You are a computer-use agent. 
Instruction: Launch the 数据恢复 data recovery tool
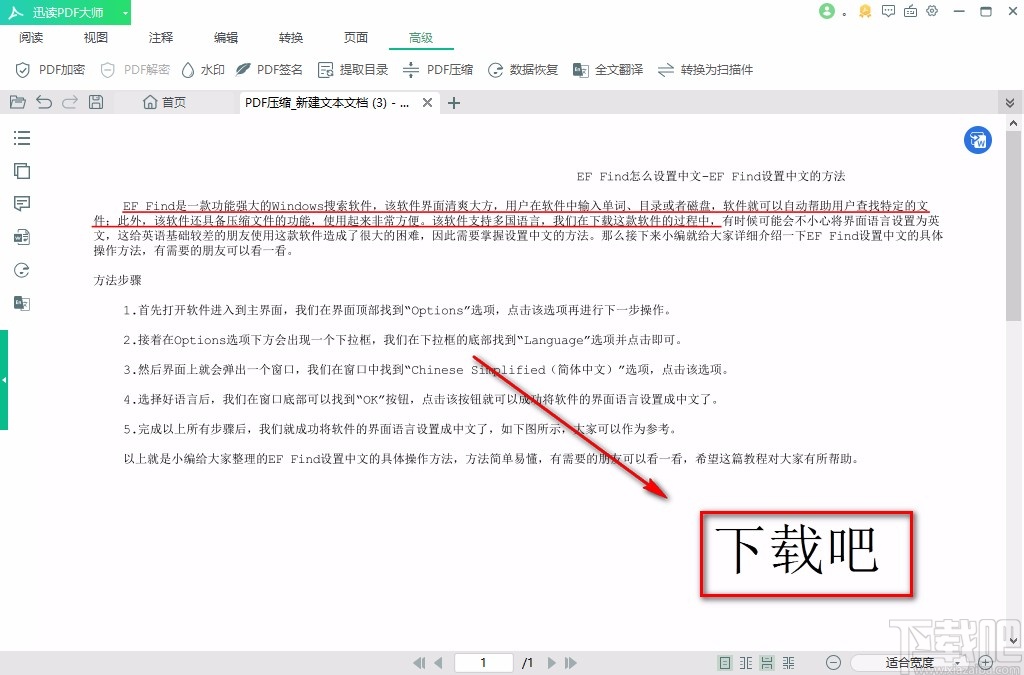(523, 70)
